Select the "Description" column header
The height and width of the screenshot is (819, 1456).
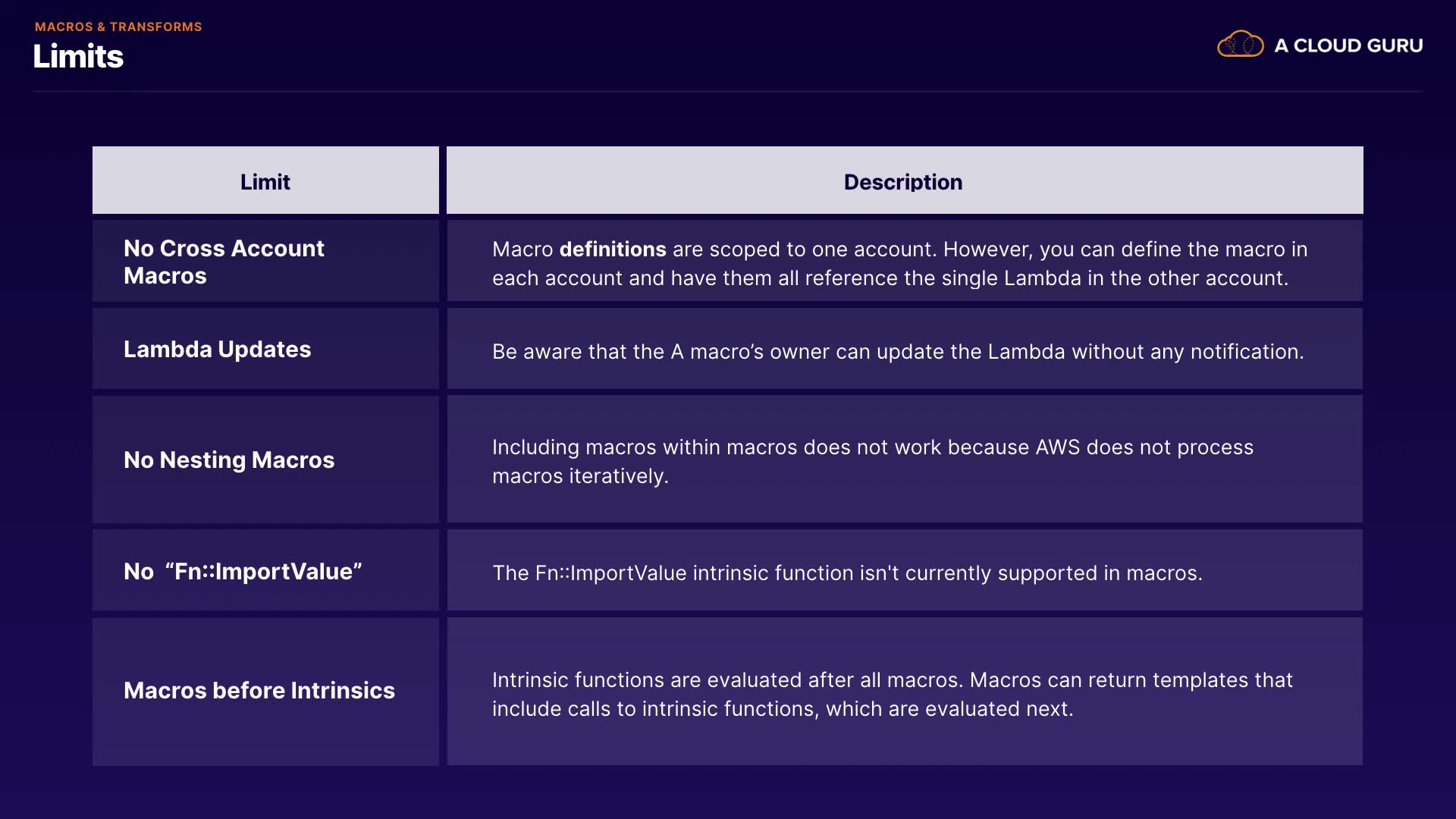tap(903, 182)
